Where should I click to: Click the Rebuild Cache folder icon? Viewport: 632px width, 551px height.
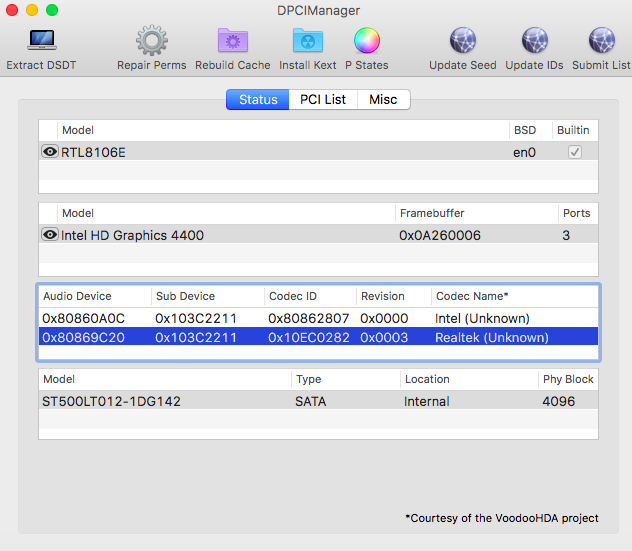[233, 41]
